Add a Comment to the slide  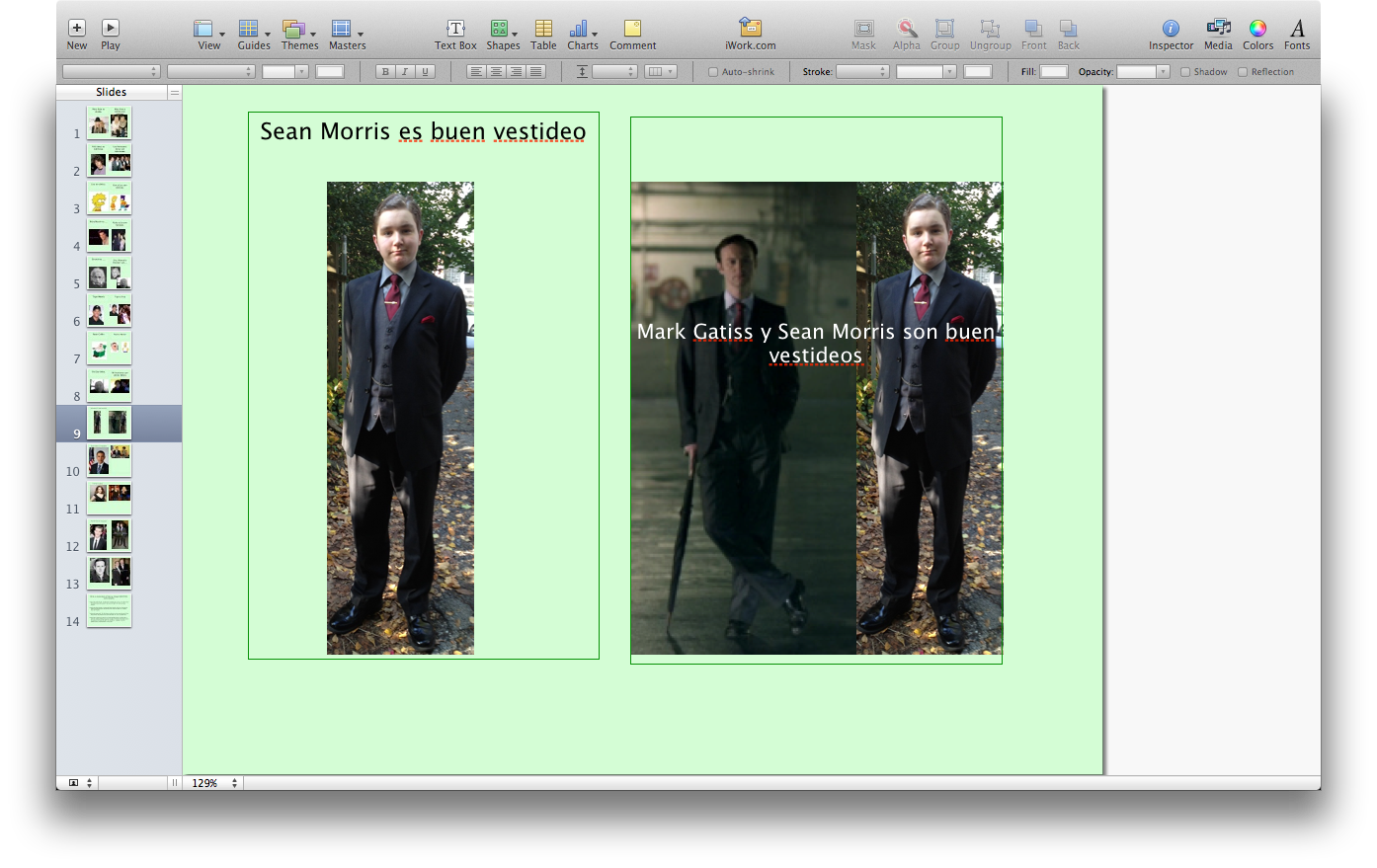[632, 29]
